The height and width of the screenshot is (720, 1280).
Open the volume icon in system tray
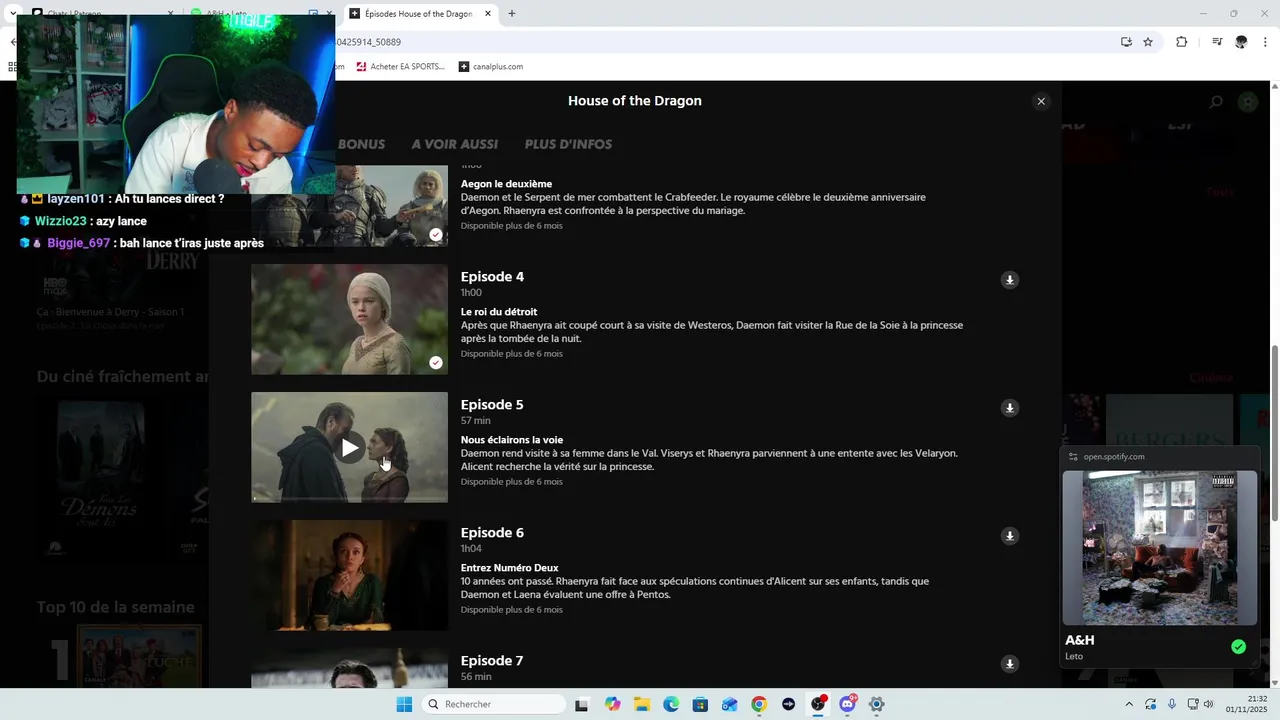(1209, 704)
